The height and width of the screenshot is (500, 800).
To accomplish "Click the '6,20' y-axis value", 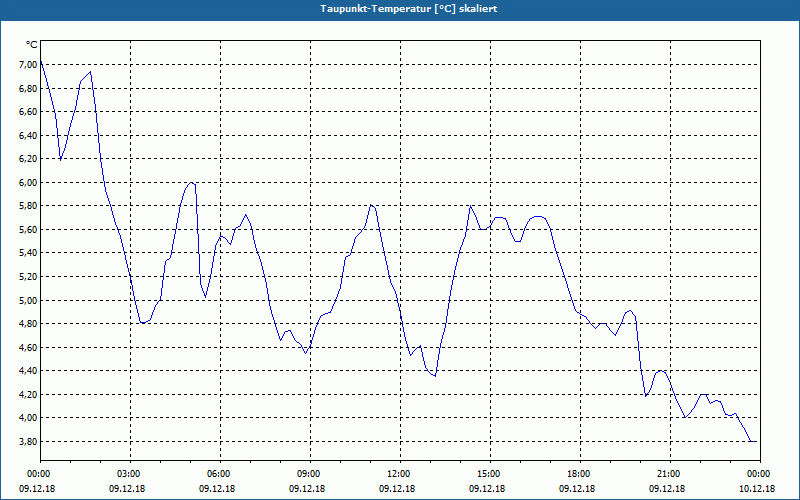I will coord(28,159).
